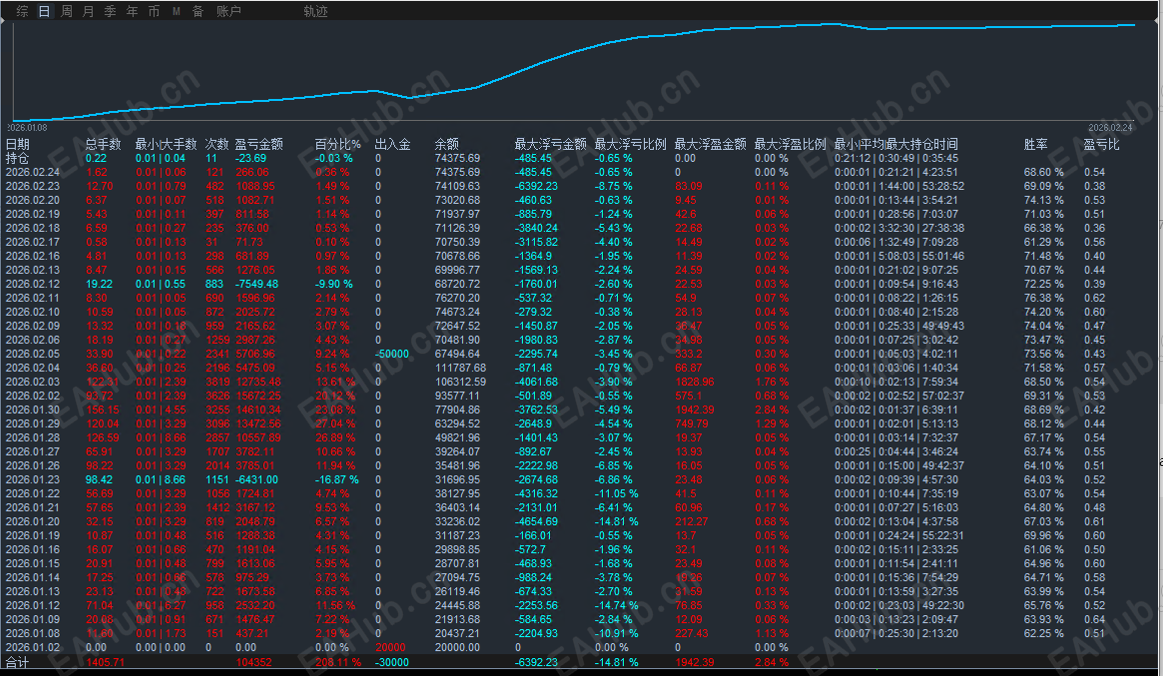Select the 2026.02.24 date row
The image size is (1163, 676).
point(33,172)
